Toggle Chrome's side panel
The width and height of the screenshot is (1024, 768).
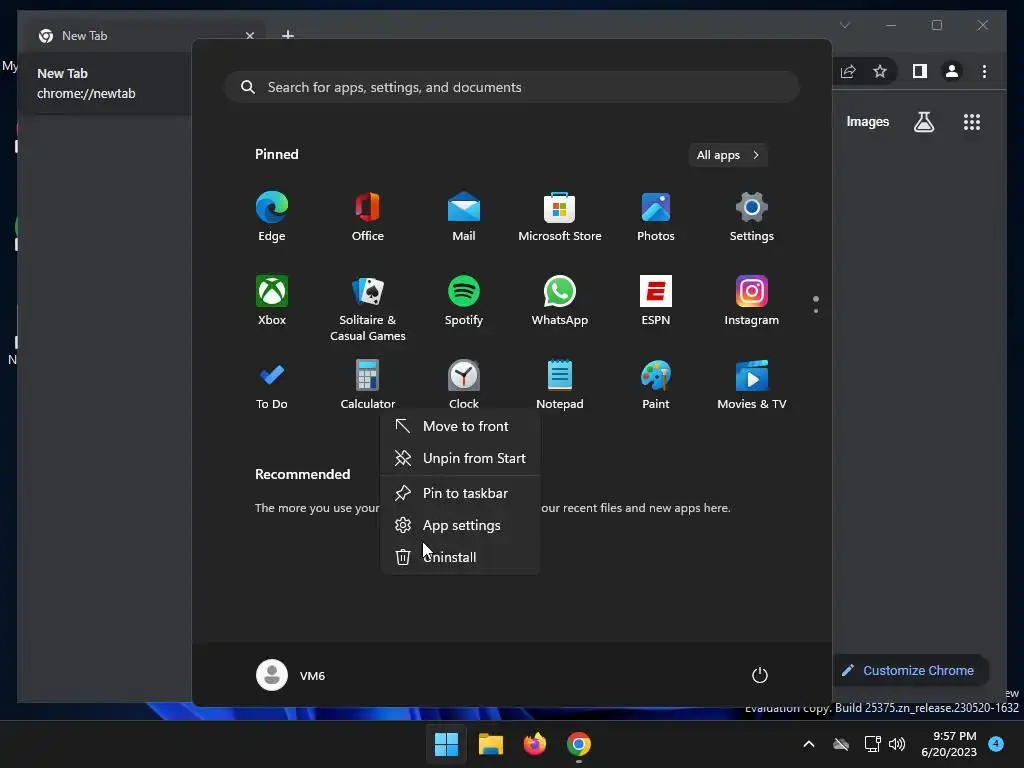(920, 71)
